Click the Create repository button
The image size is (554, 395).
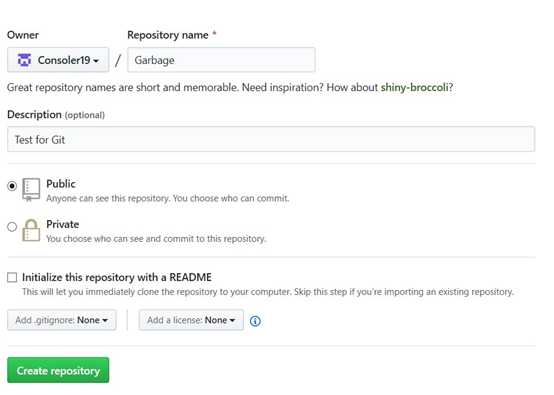(58, 370)
